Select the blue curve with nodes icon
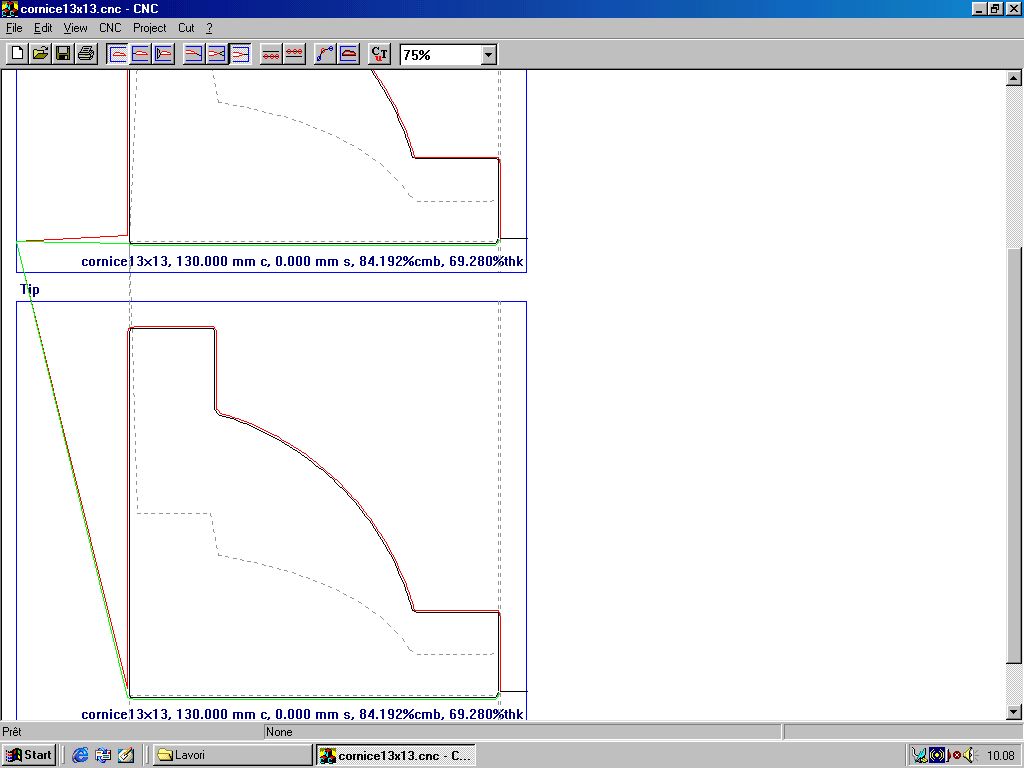This screenshot has height=768, width=1024. click(x=325, y=54)
